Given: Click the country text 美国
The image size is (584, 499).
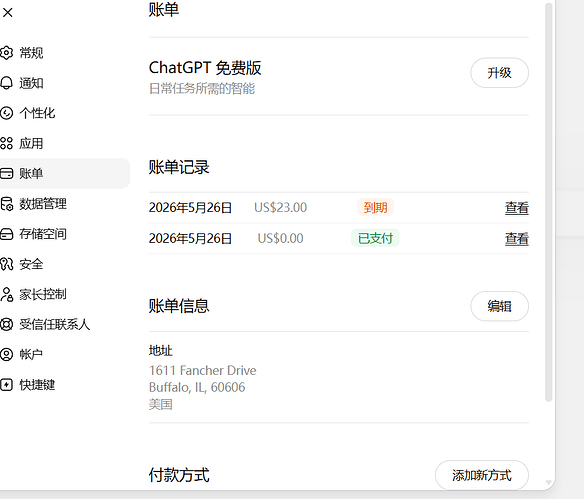Looking at the screenshot, I should (x=161, y=404).
